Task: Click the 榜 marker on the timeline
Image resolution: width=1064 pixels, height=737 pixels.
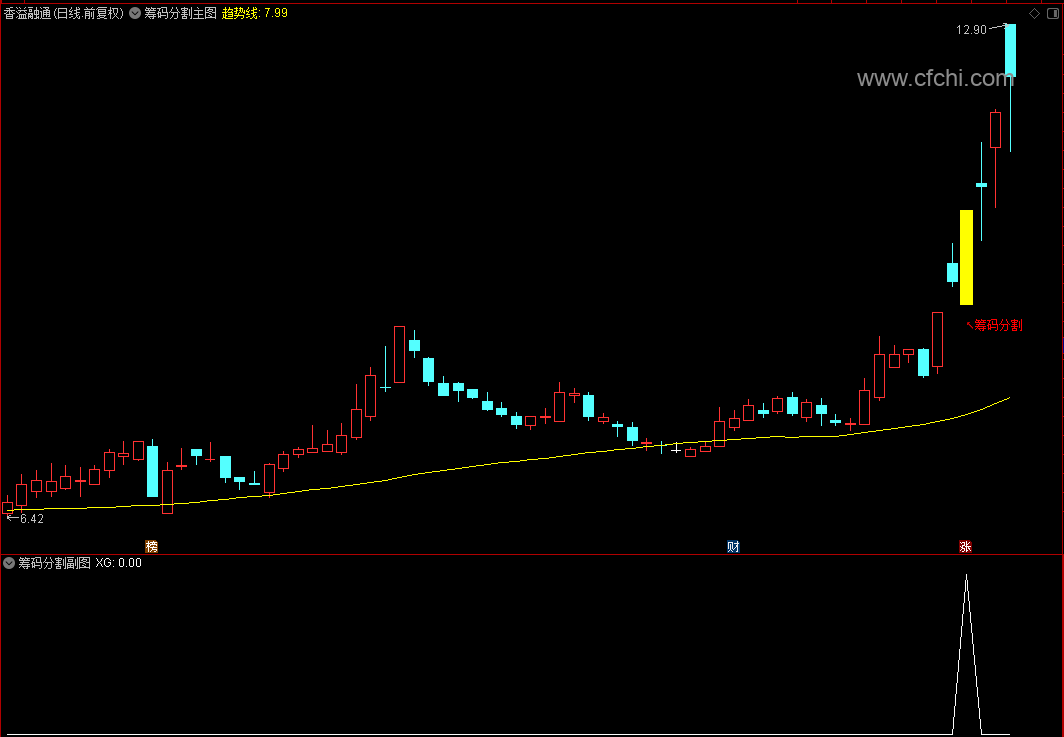Action: pyautogui.click(x=151, y=546)
